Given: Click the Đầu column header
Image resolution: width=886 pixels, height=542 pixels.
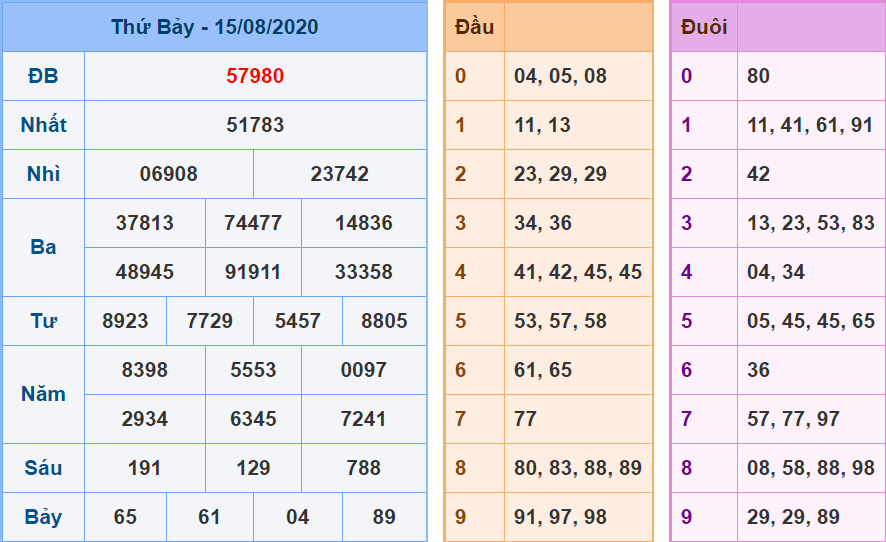Looking at the screenshot, I should click(474, 27).
